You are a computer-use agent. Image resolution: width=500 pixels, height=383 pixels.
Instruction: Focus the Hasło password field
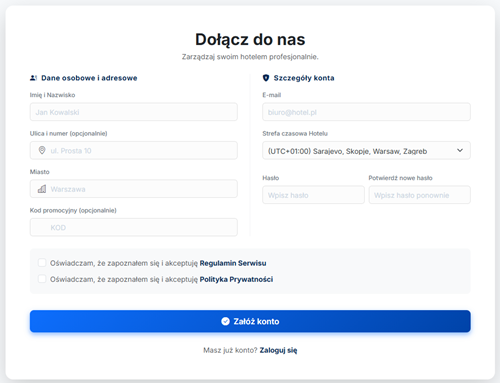tap(313, 195)
